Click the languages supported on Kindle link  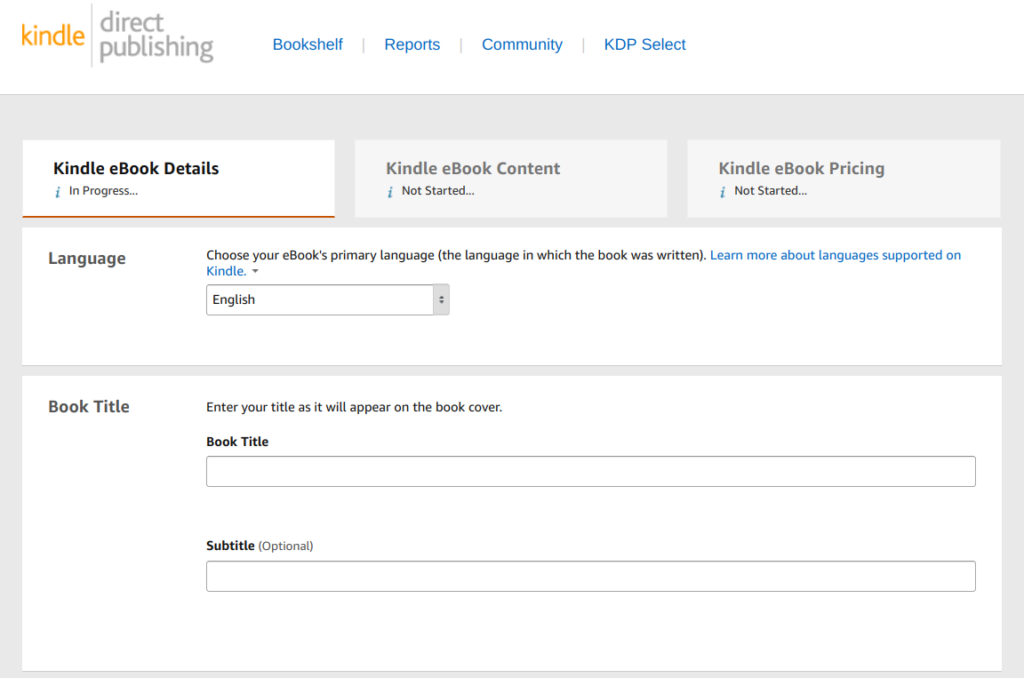[x=835, y=255]
